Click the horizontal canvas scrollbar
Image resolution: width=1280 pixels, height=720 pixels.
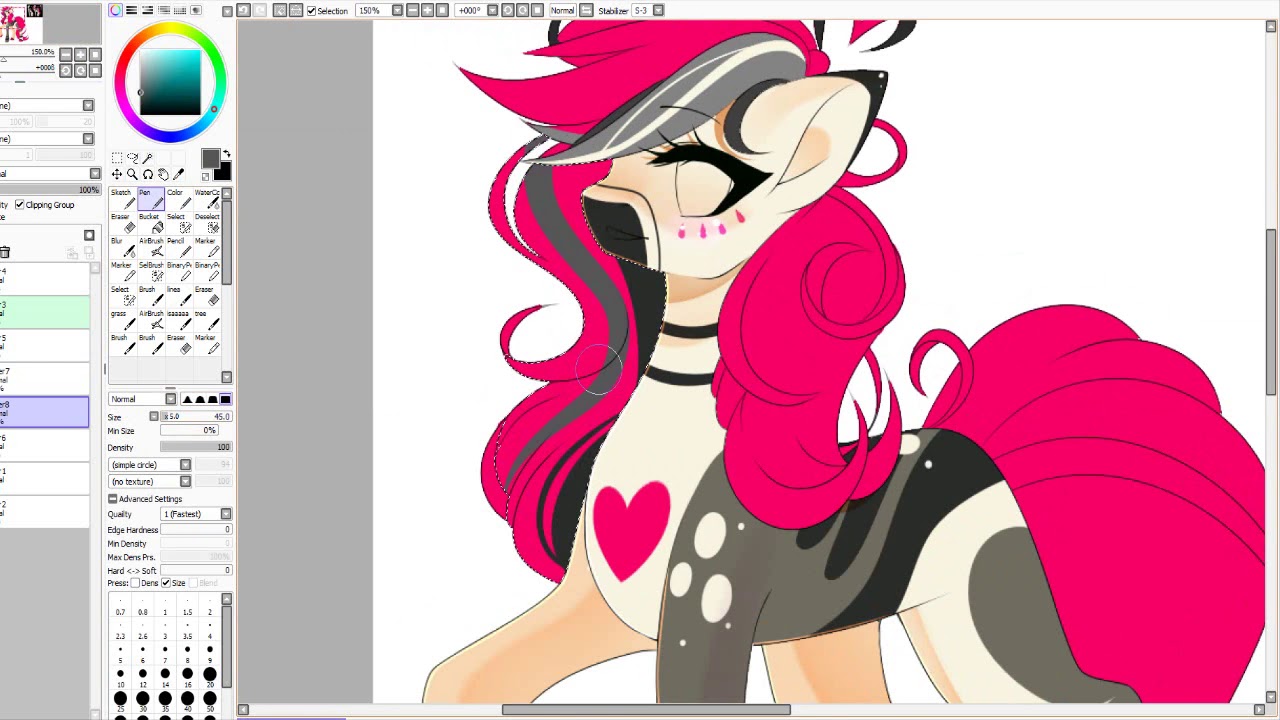646,710
